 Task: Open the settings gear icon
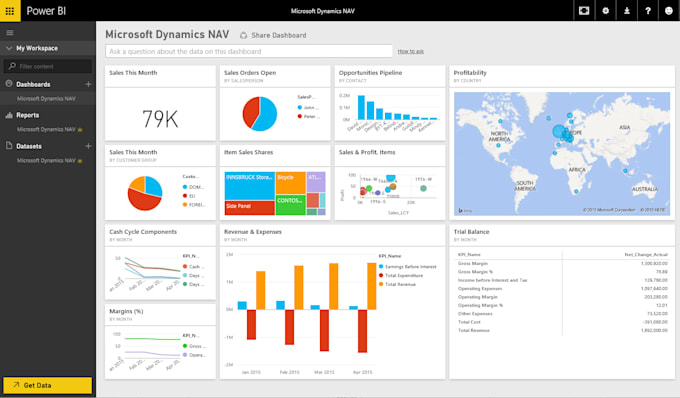605,10
